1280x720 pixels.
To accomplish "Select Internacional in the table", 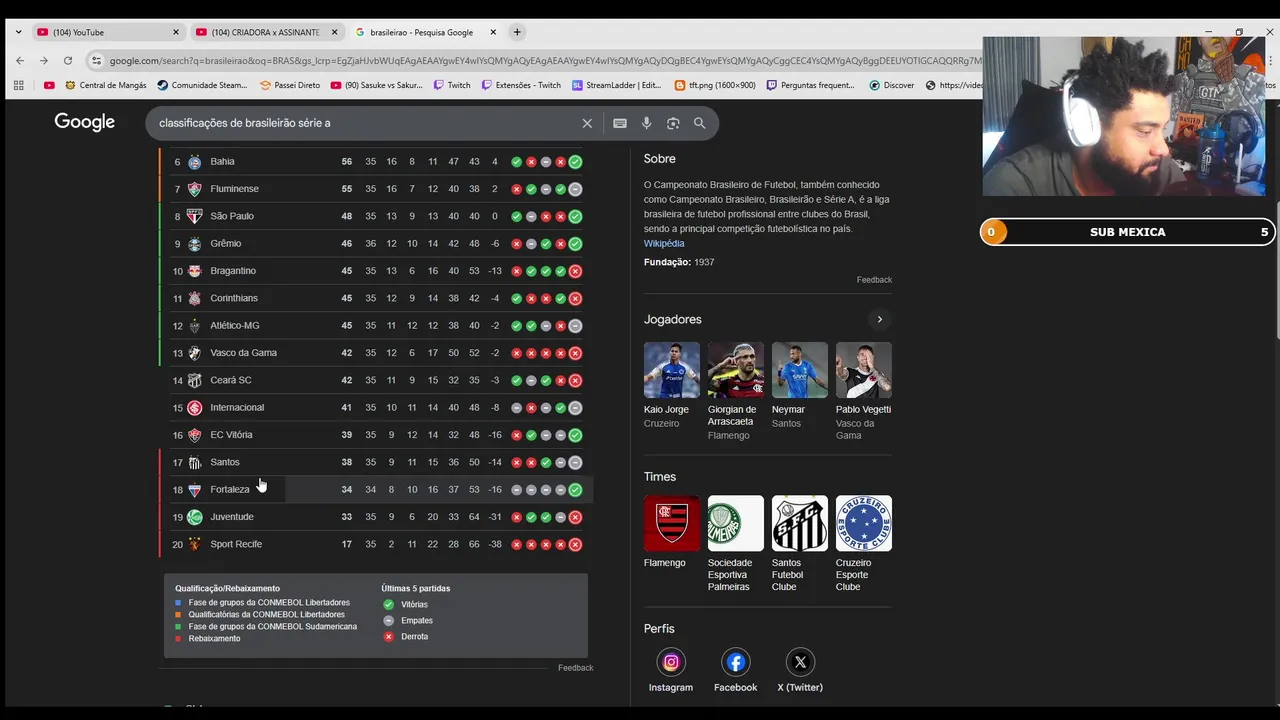I will coord(376,407).
